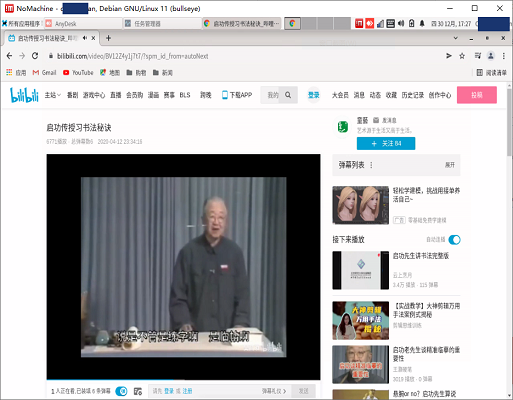Go forward in browser history

click(22, 56)
